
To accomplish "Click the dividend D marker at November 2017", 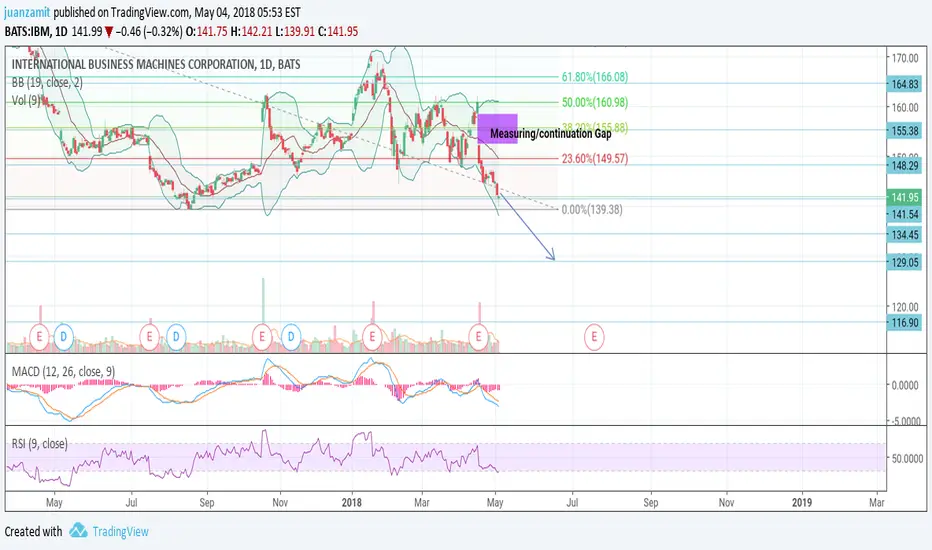I will pyautogui.click(x=291, y=337).
